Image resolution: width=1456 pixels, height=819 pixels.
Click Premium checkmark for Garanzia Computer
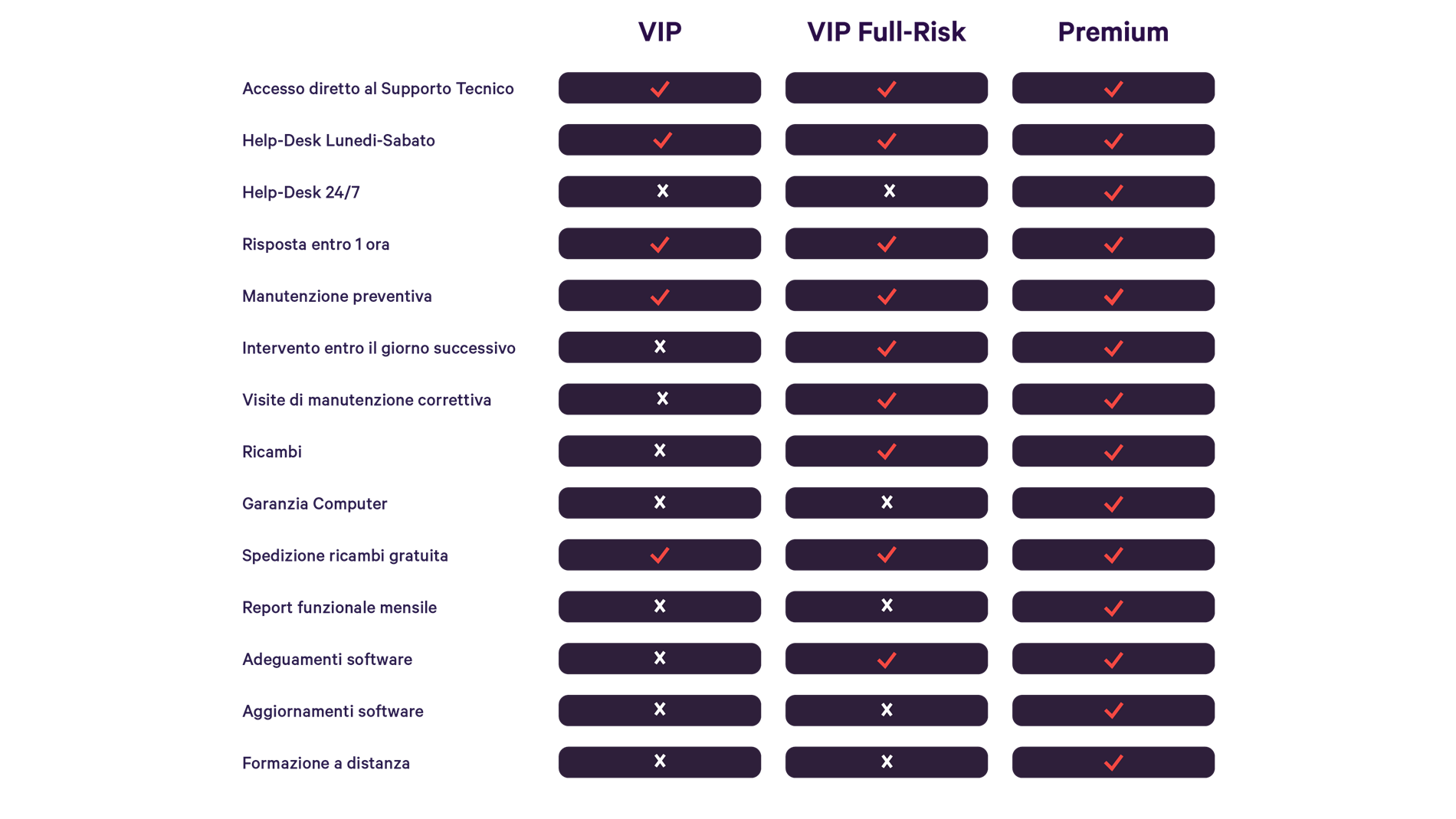pyautogui.click(x=1113, y=503)
